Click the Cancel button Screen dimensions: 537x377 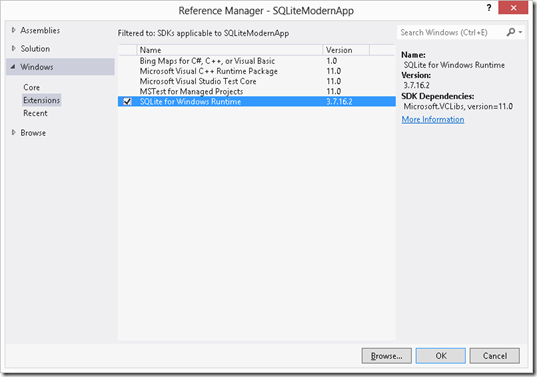point(495,356)
